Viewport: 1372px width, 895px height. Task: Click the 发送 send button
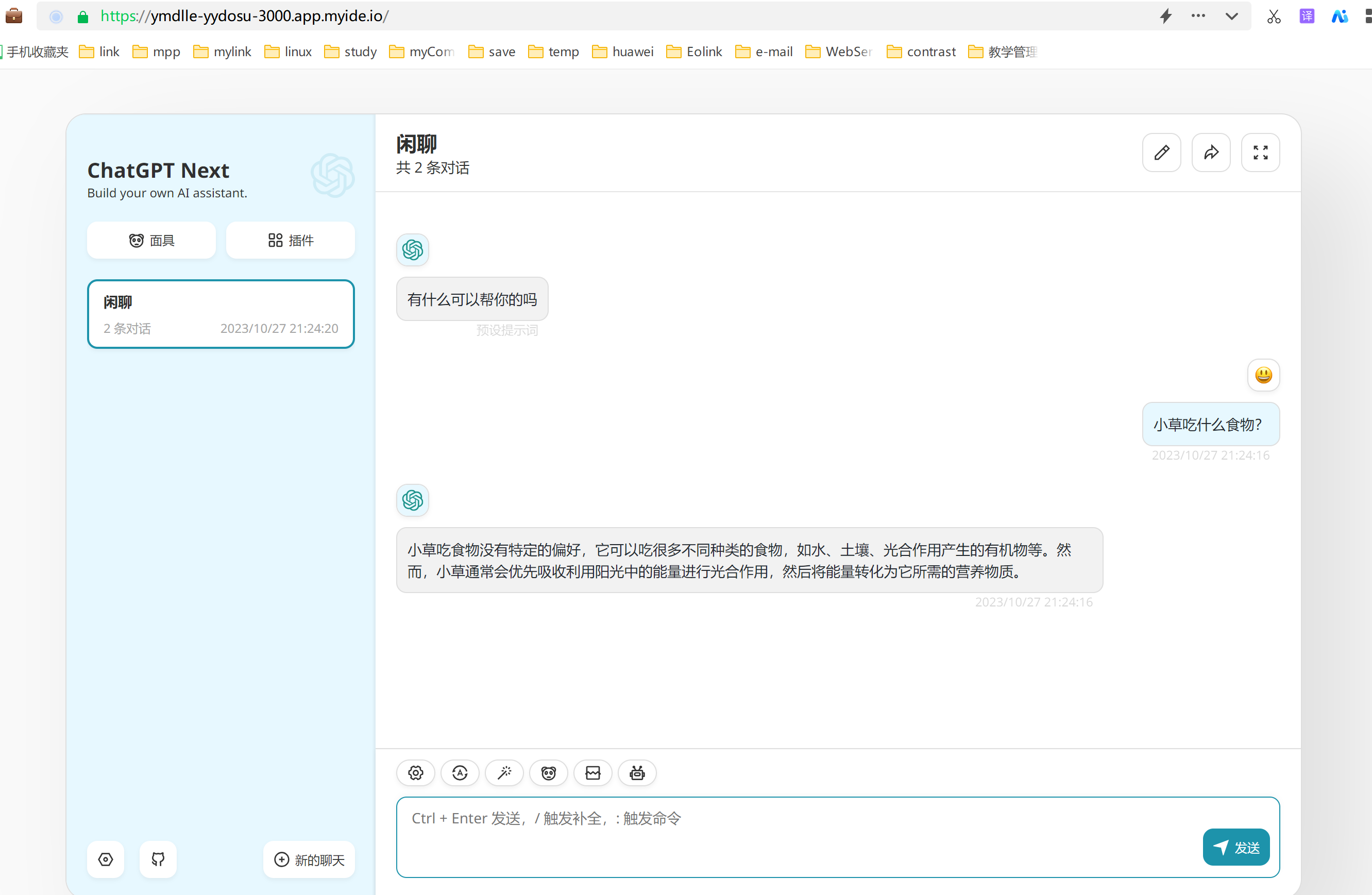(1236, 847)
